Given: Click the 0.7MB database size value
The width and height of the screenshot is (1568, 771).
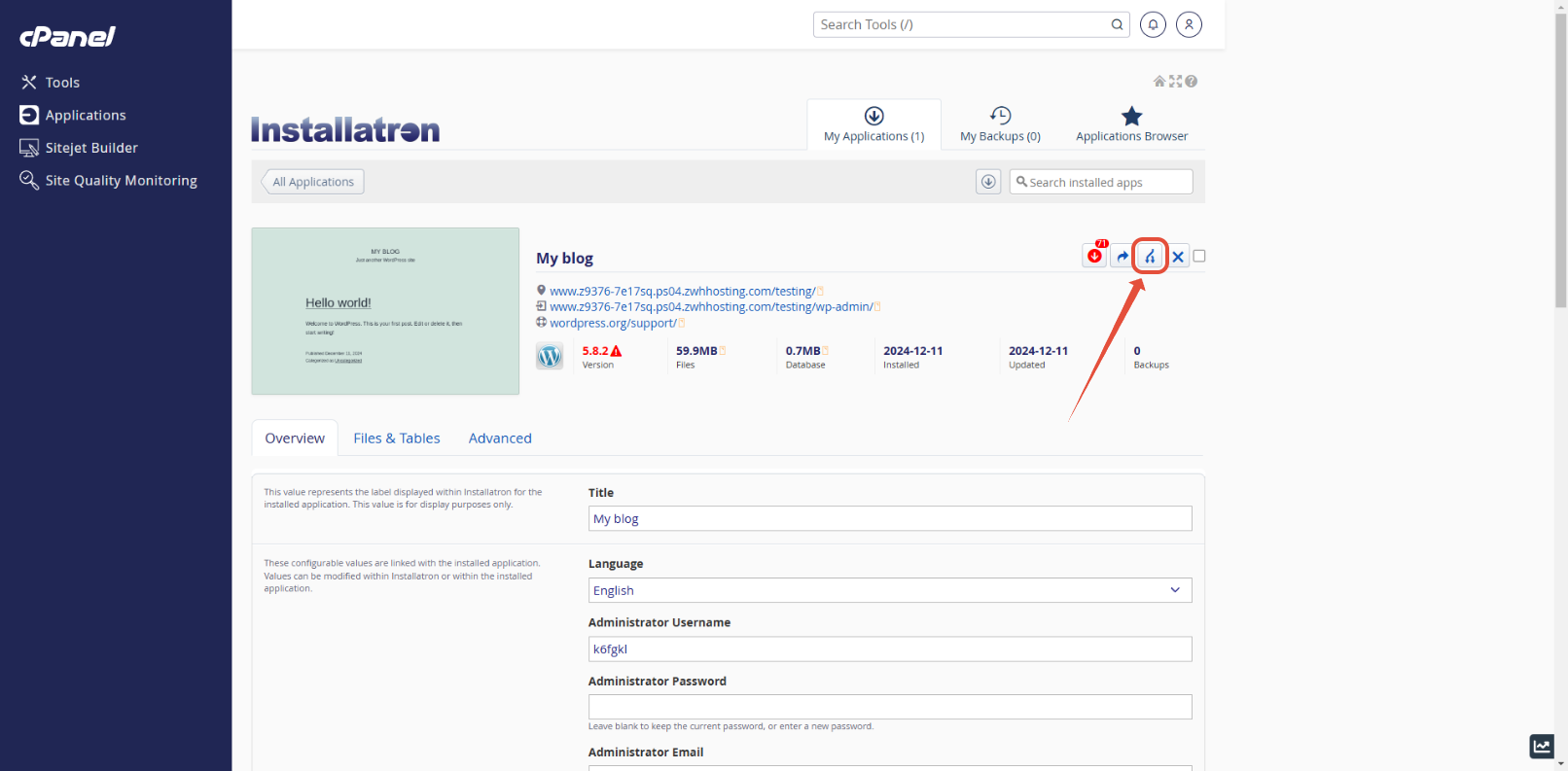Looking at the screenshot, I should click(803, 351).
